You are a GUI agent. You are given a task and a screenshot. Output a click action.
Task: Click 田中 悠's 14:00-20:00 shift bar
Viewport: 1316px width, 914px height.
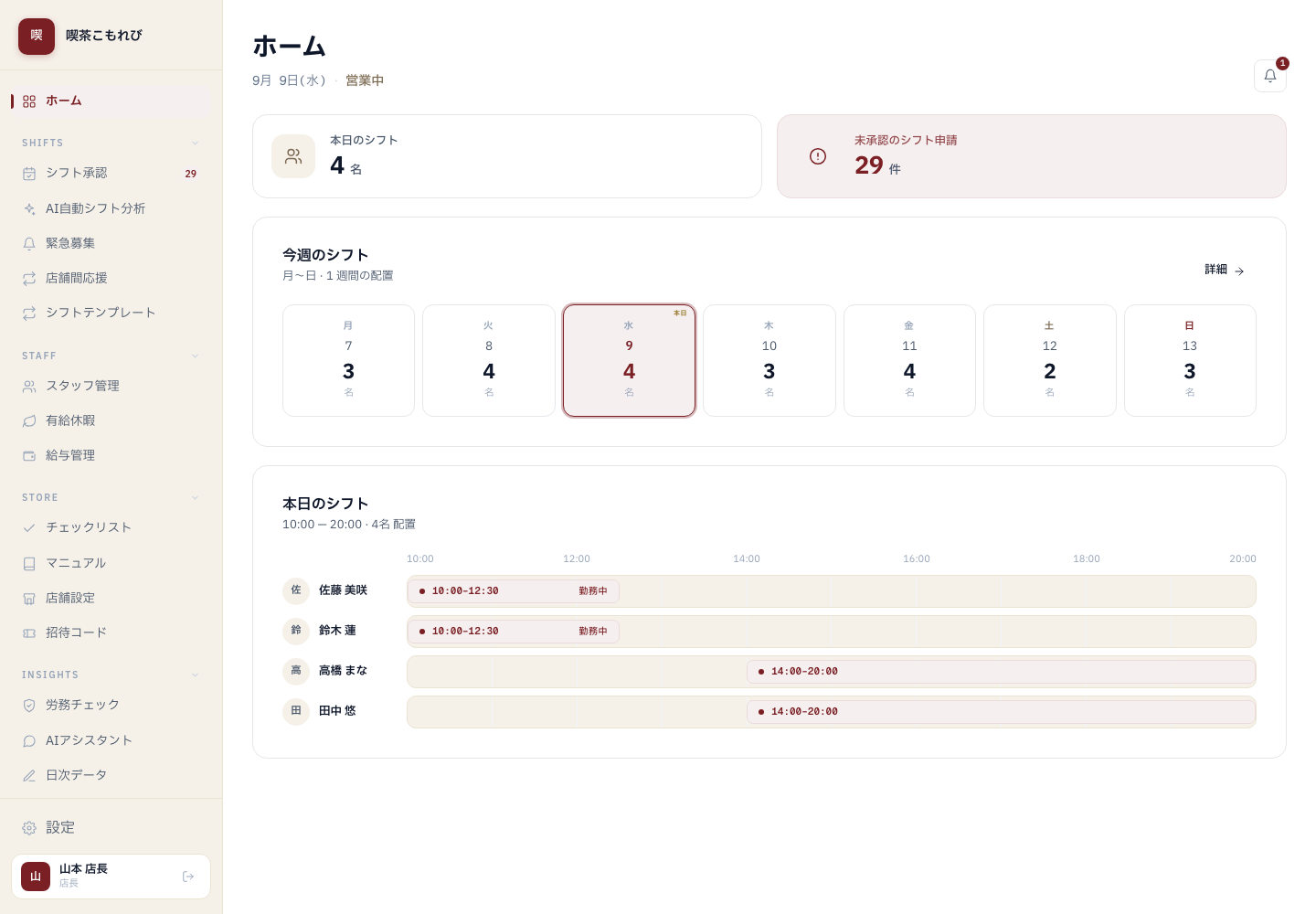pos(1002,712)
